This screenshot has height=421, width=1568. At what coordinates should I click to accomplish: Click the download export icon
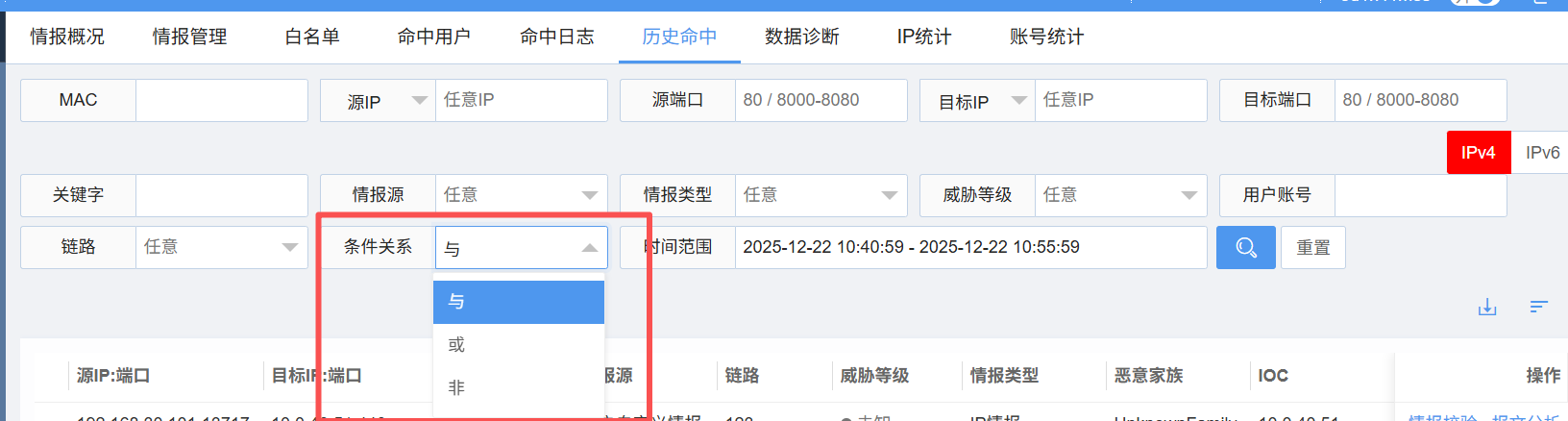(1487, 308)
